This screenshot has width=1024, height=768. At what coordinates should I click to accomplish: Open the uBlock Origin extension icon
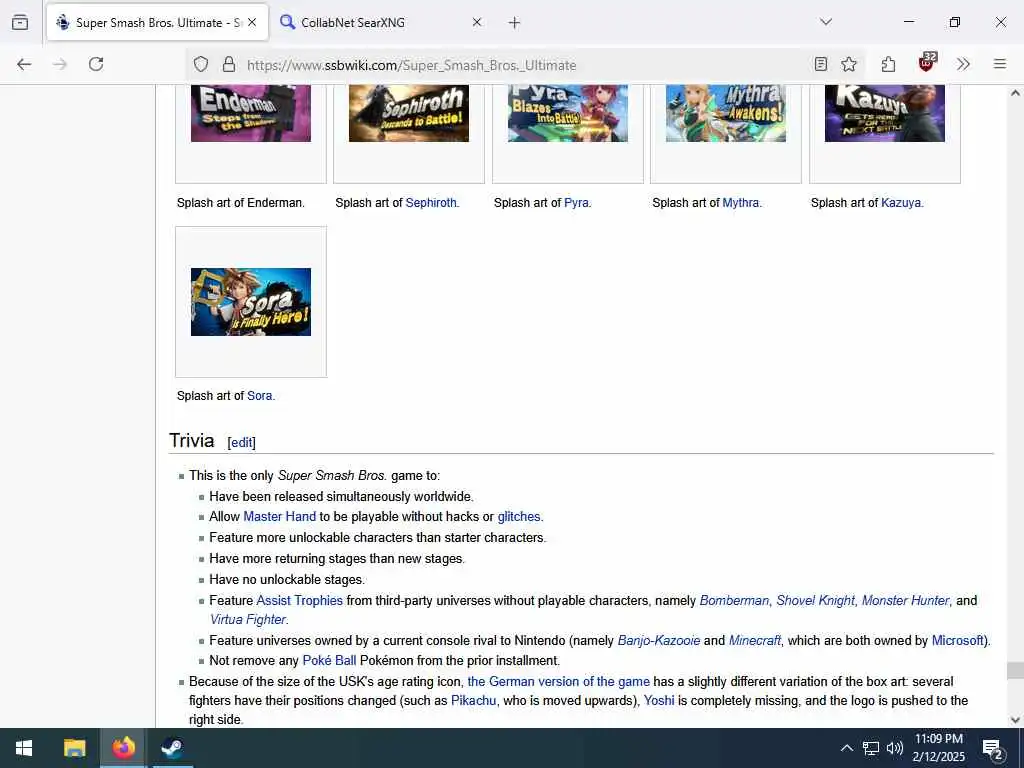coord(927,63)
